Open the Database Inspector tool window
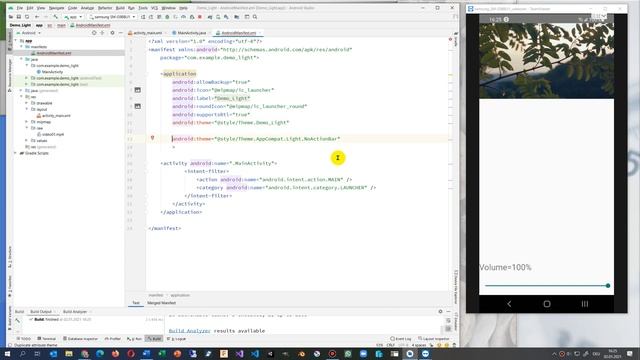The image size is (640, 360). tap(80, 338)
